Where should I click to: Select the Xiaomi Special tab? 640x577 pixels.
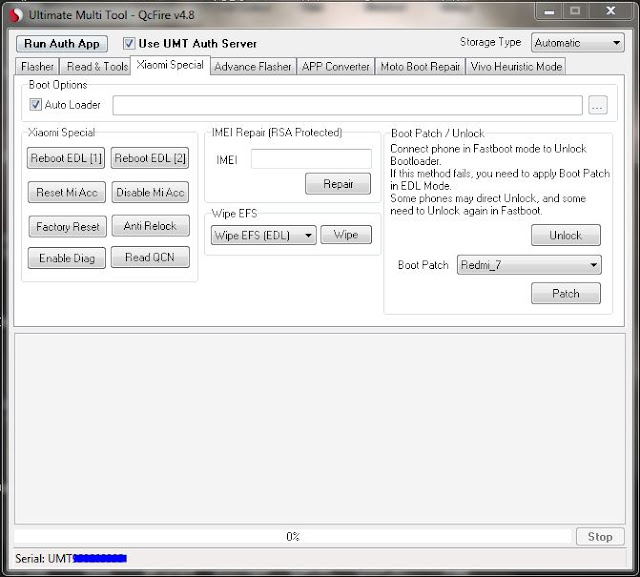pyautogui.click(x=170, y=65)
